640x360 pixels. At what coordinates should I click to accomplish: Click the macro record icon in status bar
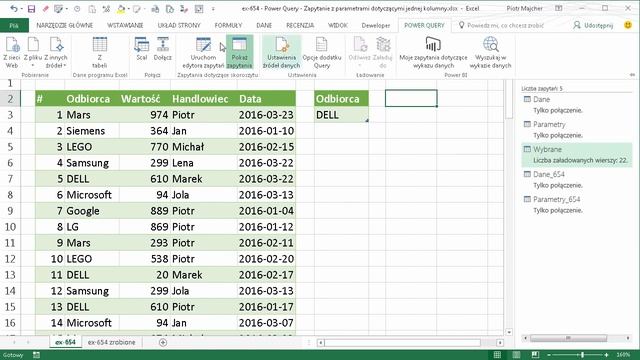36,355
